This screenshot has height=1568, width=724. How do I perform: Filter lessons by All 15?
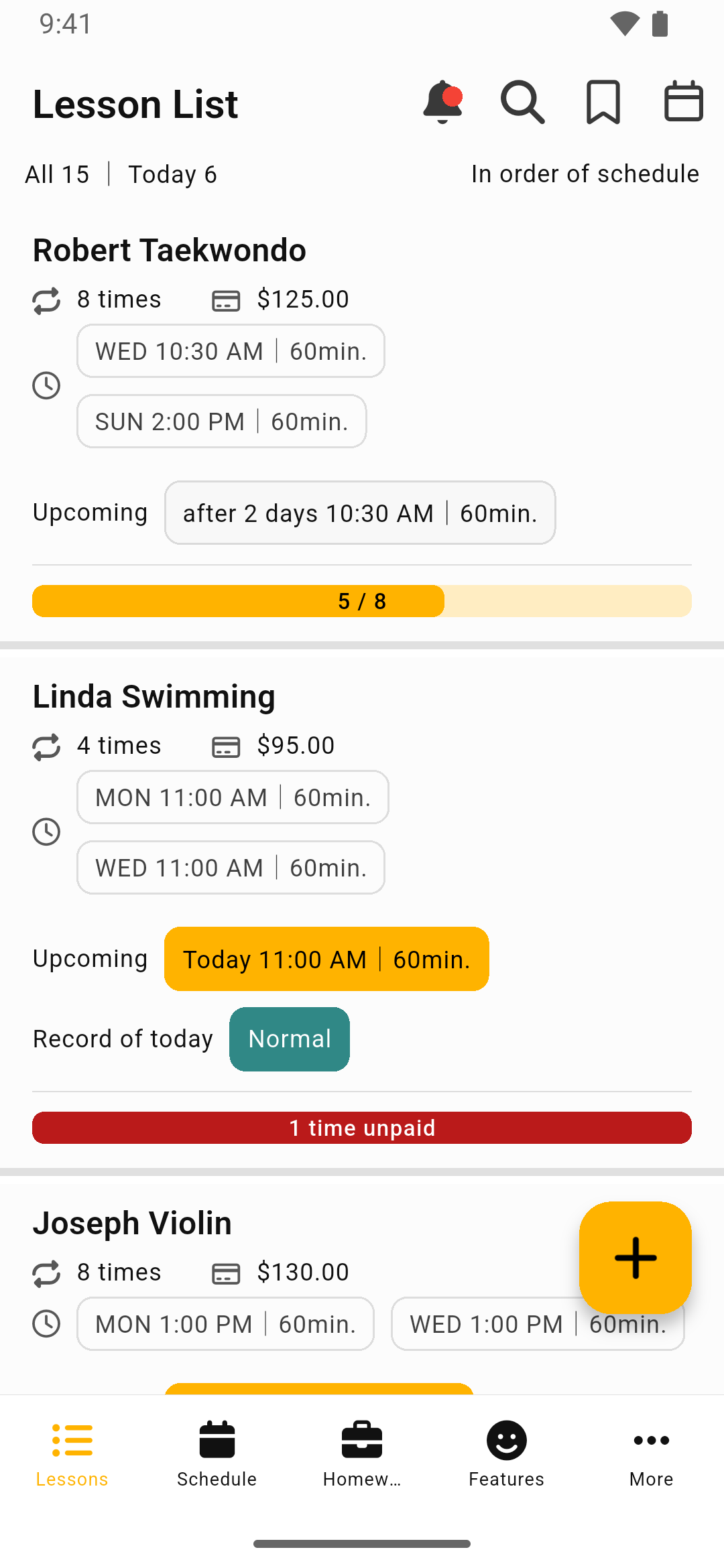tap(57, 175)
